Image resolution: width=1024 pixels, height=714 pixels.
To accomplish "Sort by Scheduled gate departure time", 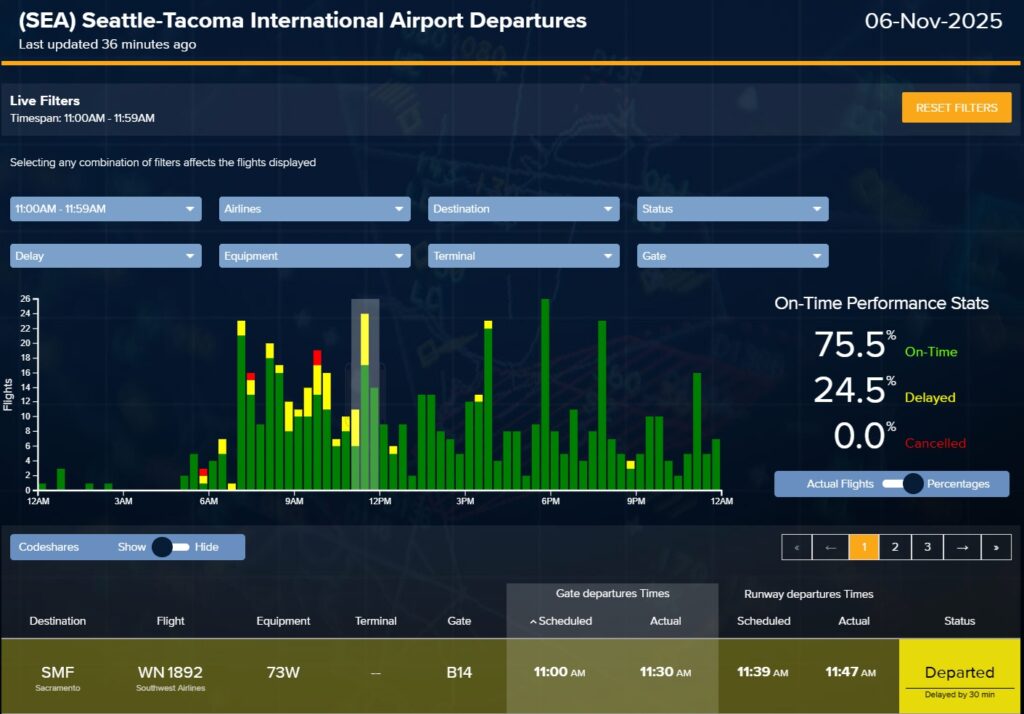I will 560,621.
